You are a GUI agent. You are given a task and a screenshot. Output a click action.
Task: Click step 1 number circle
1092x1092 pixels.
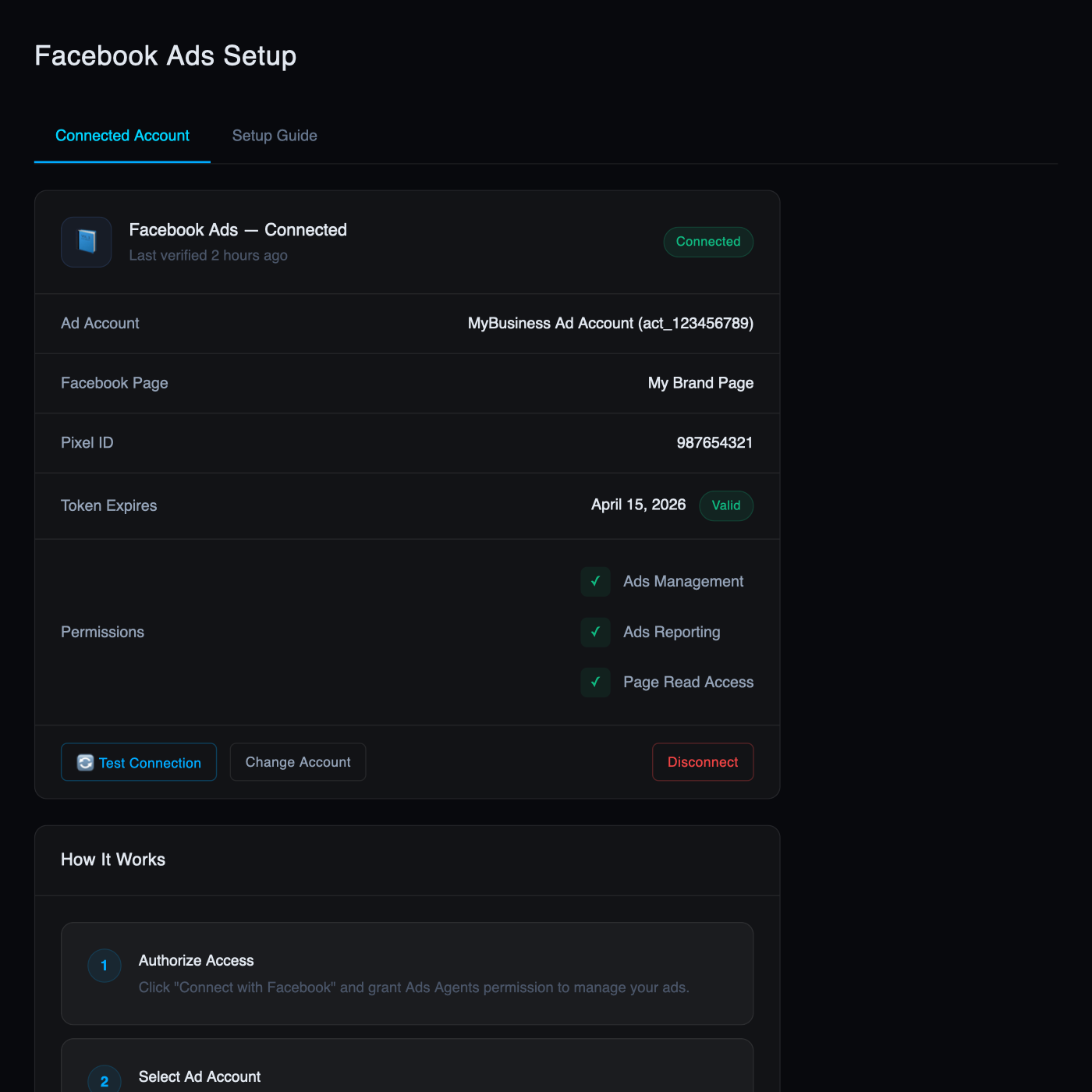(105, 966)
